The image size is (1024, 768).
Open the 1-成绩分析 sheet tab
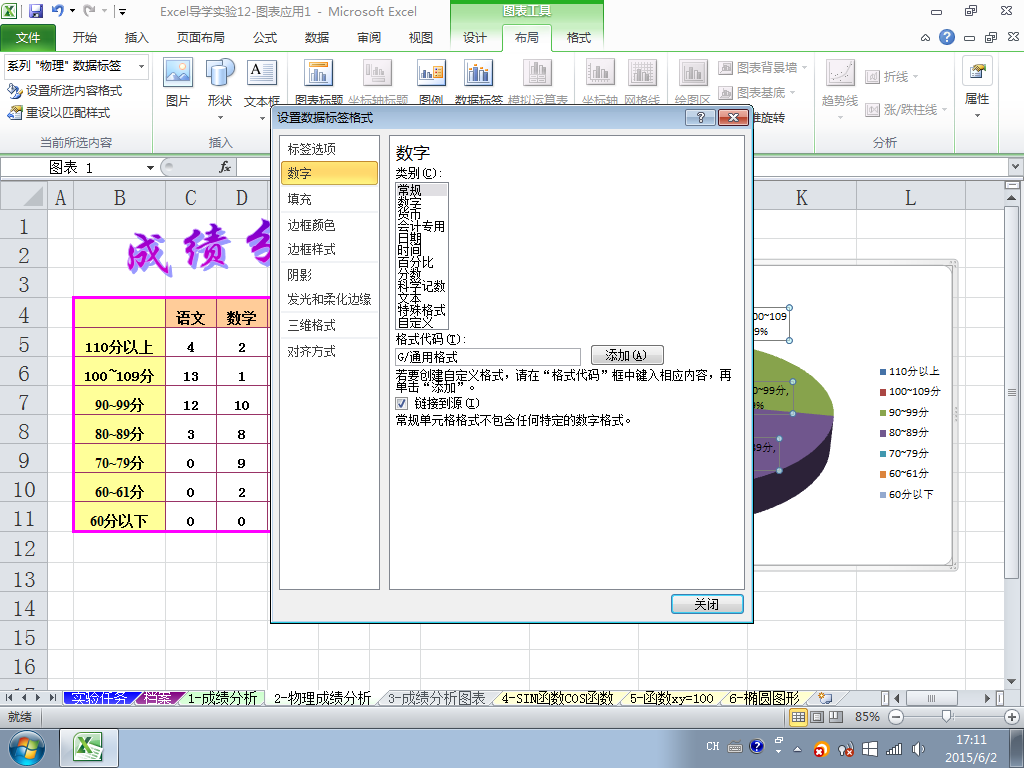pyautogui.click(x=222, y=698)
